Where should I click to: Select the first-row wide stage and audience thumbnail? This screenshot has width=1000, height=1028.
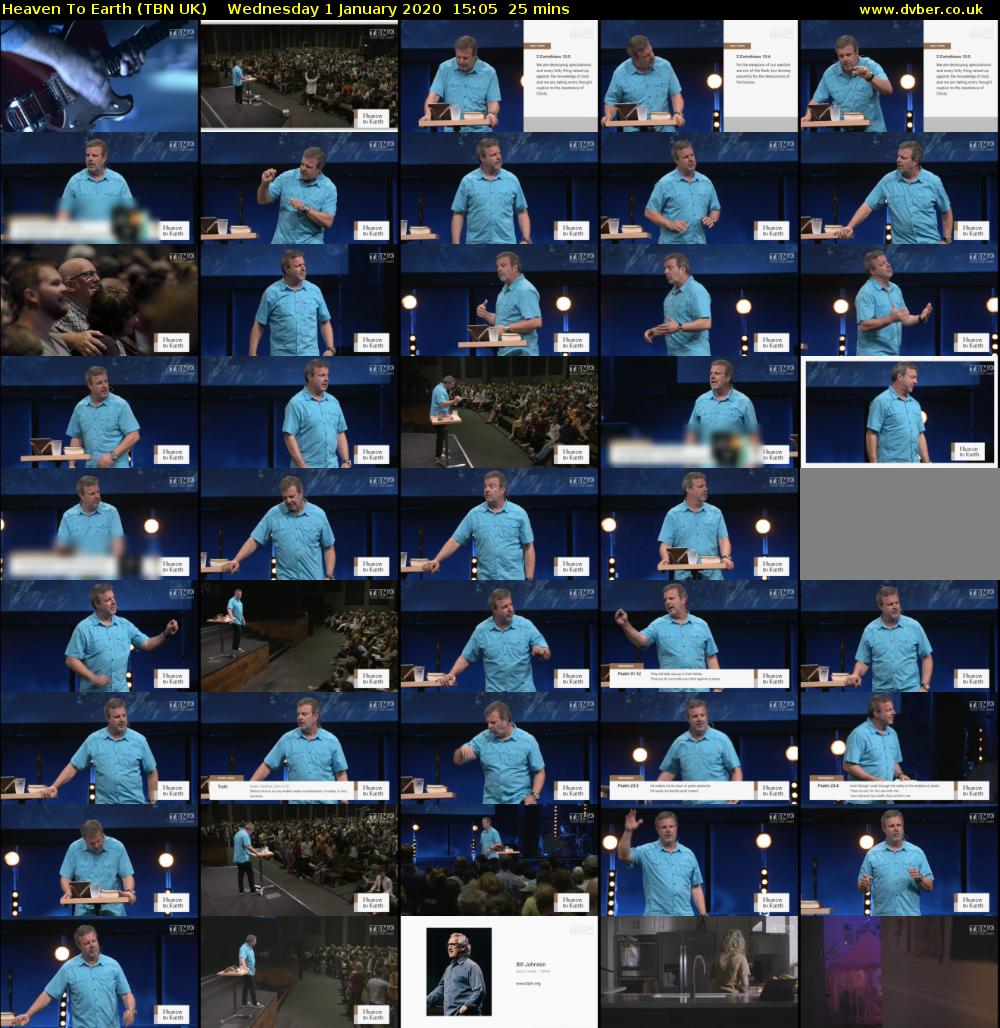pyautogui.click(x=299, y=76)
